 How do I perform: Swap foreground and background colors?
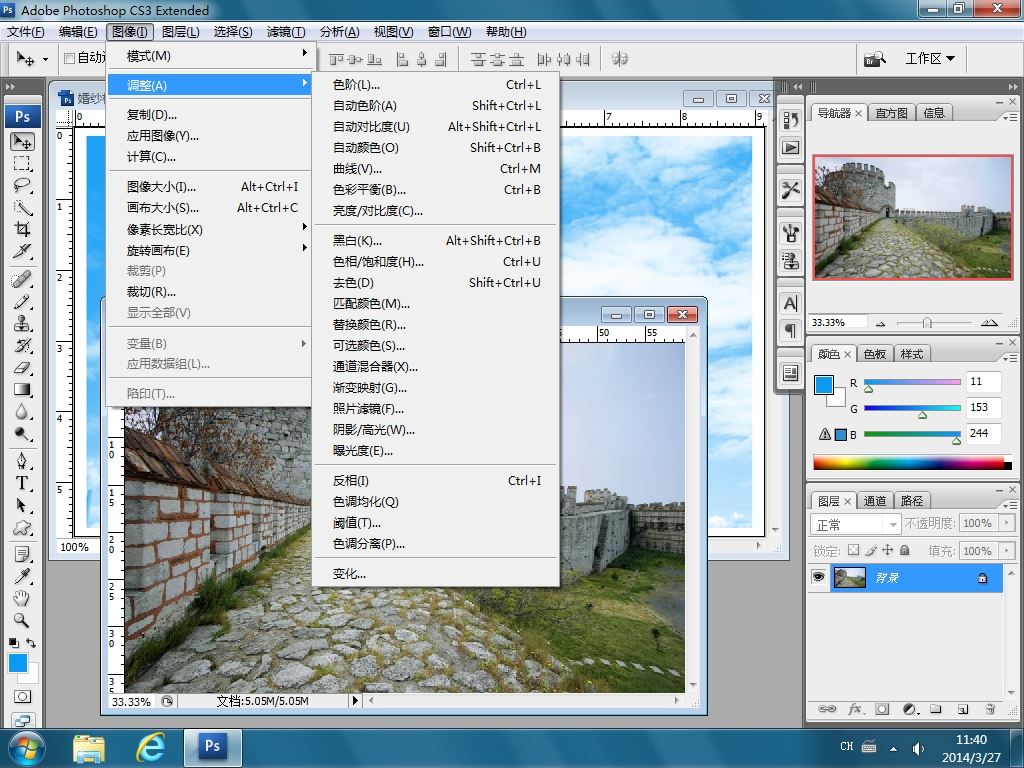coord(31,643)
